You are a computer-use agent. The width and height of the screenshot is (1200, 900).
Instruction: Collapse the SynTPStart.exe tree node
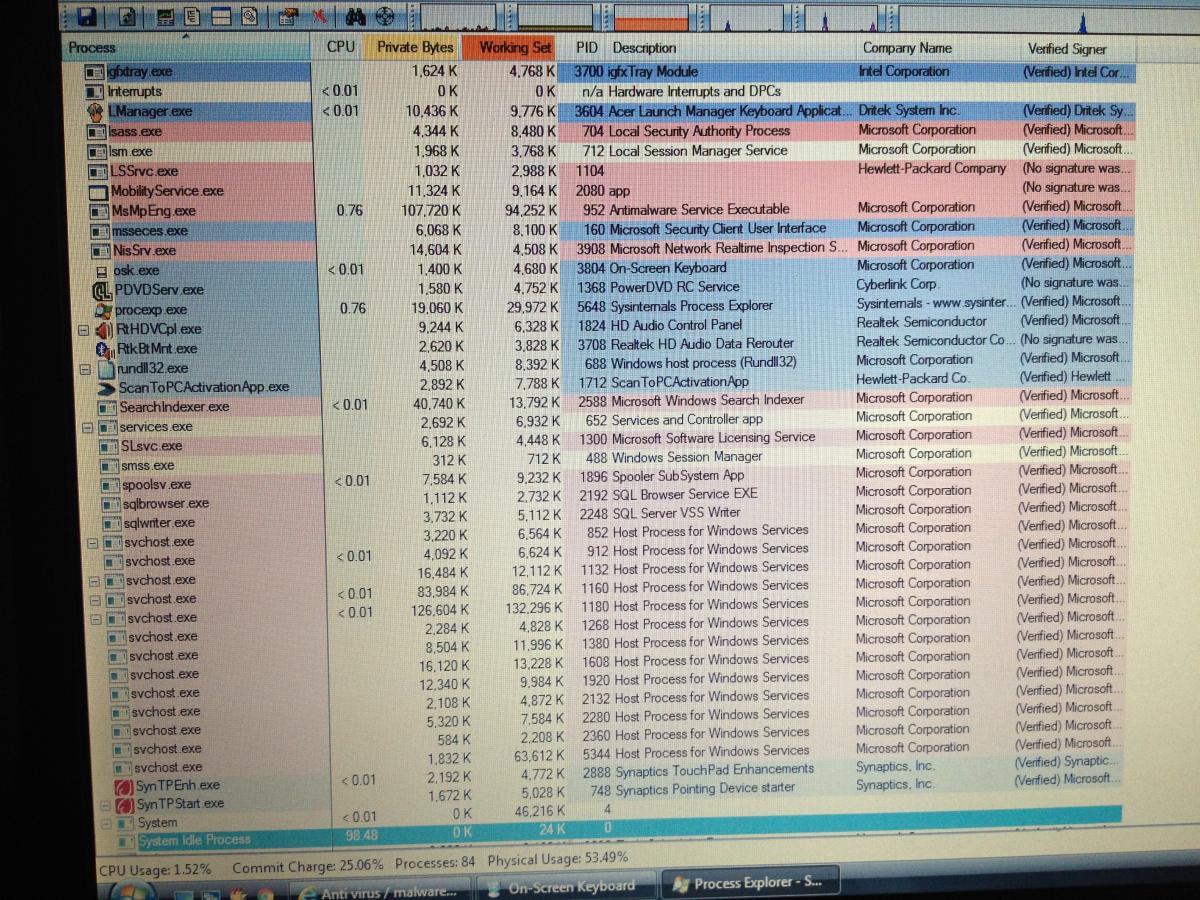coord(106,804)
